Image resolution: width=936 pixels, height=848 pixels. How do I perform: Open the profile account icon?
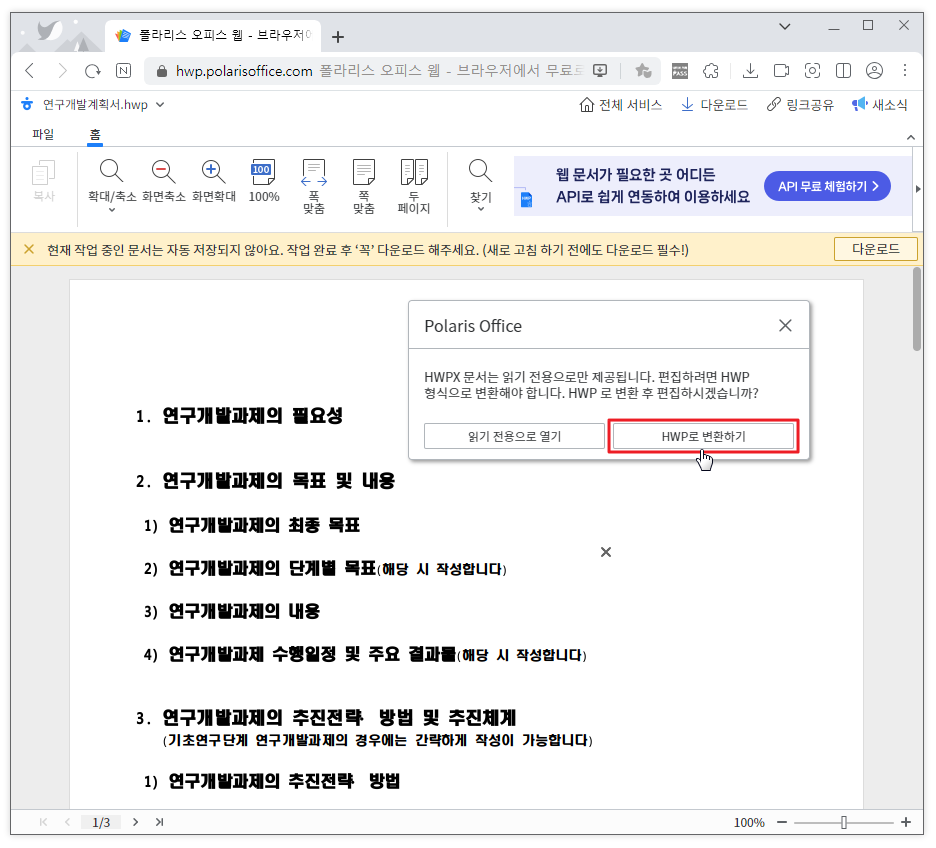pyautogui.click(x=875, y=71)
